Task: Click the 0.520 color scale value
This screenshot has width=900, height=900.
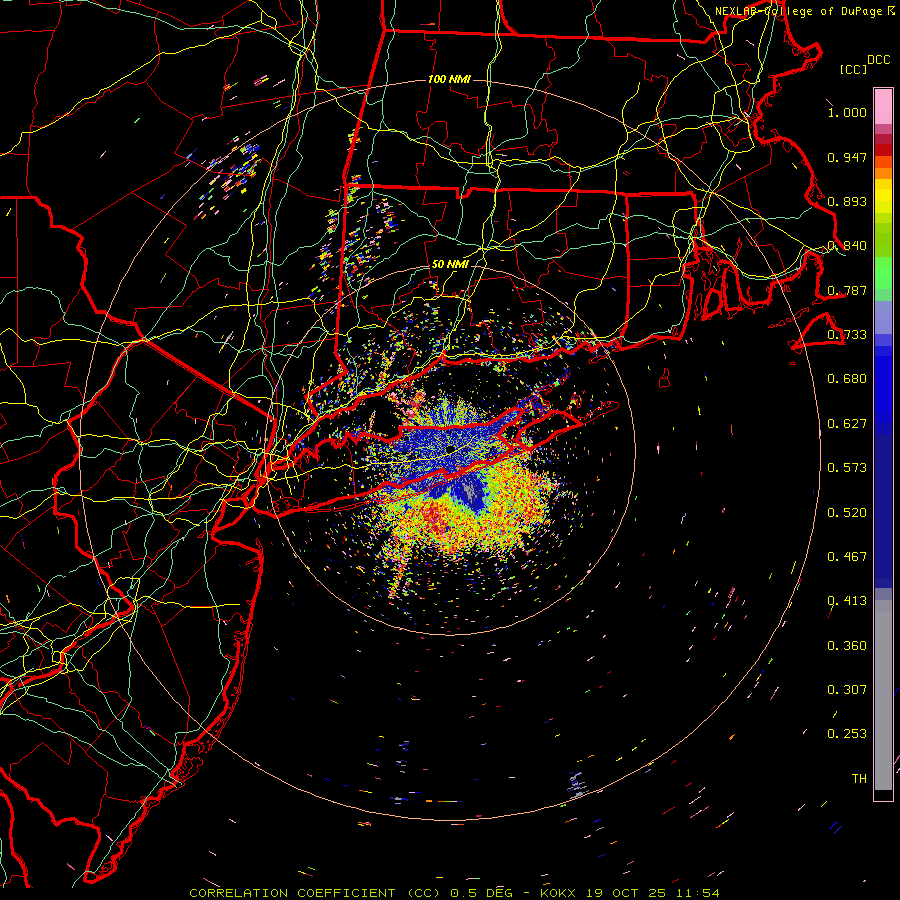Action: click(x=847, y=513)
